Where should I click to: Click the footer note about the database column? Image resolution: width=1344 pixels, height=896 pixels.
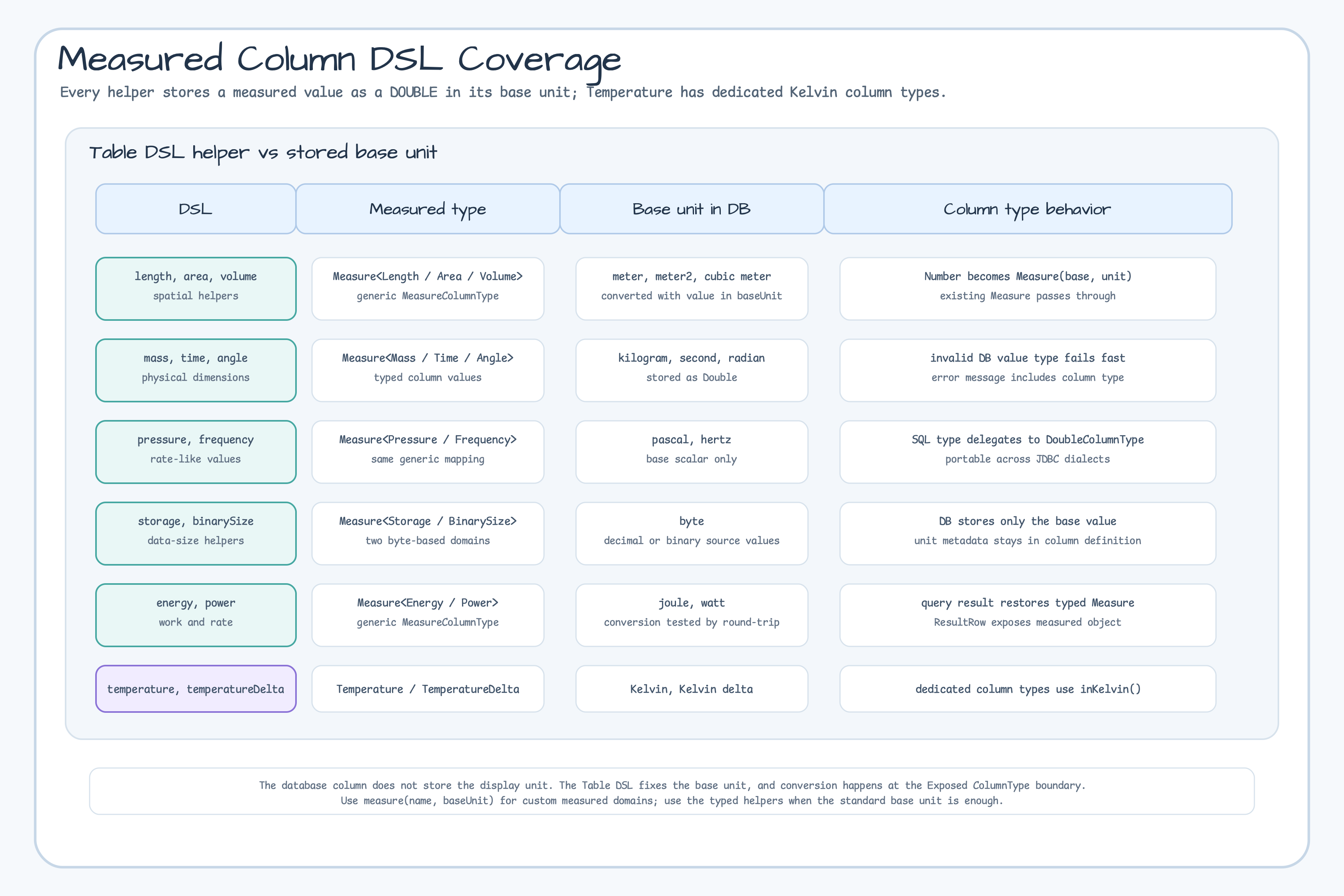click(x=672, y=792)
